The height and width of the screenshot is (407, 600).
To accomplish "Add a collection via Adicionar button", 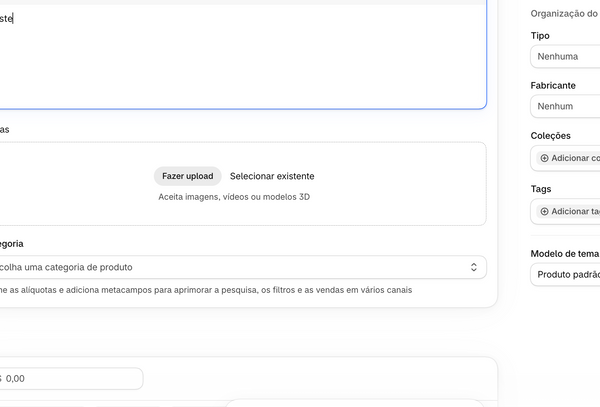I will 569,158.
